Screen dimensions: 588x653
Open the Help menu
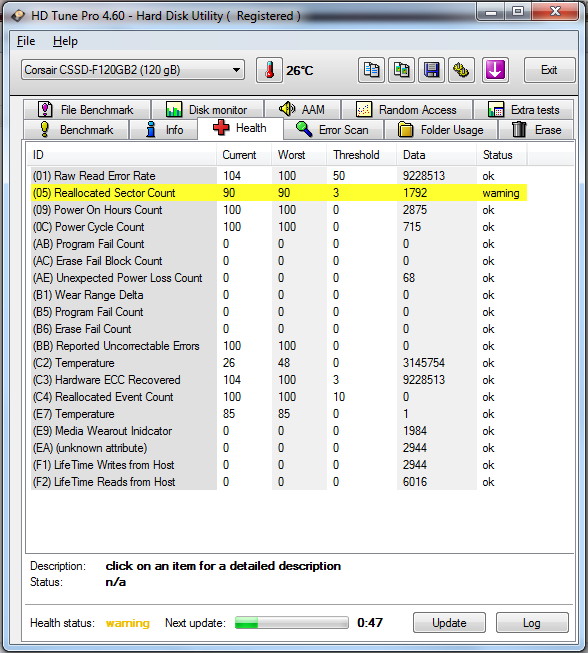click(65, 41)
